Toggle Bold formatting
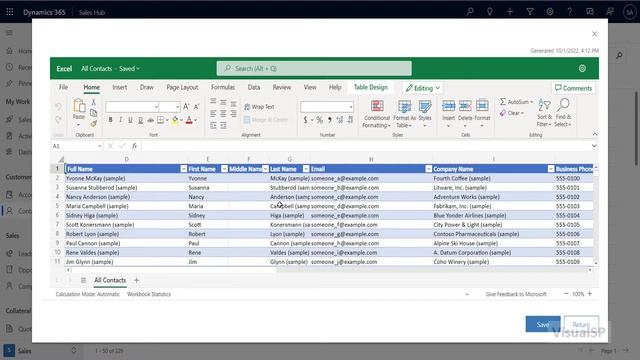Viewport: 640px width, 360px height. [x=110, y=120]
